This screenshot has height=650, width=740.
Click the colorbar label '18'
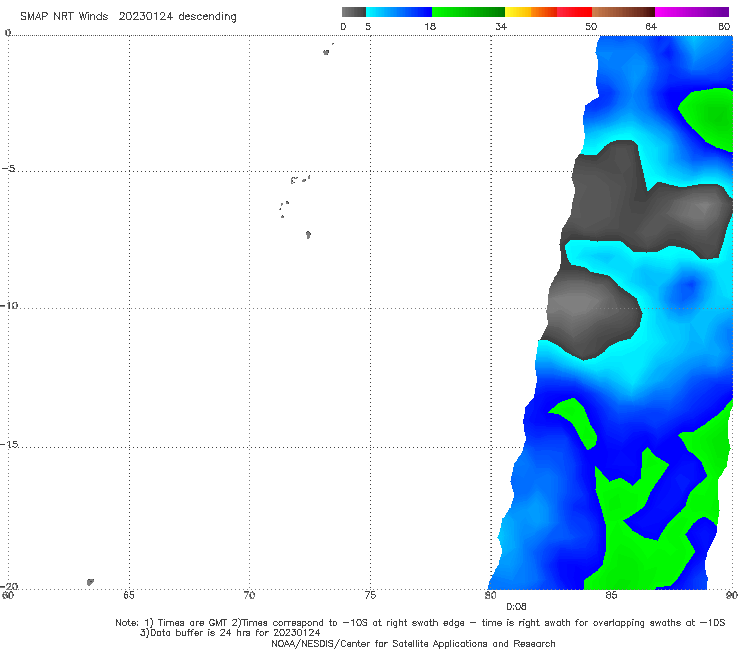pyautogui.click(x=430, y=27)
